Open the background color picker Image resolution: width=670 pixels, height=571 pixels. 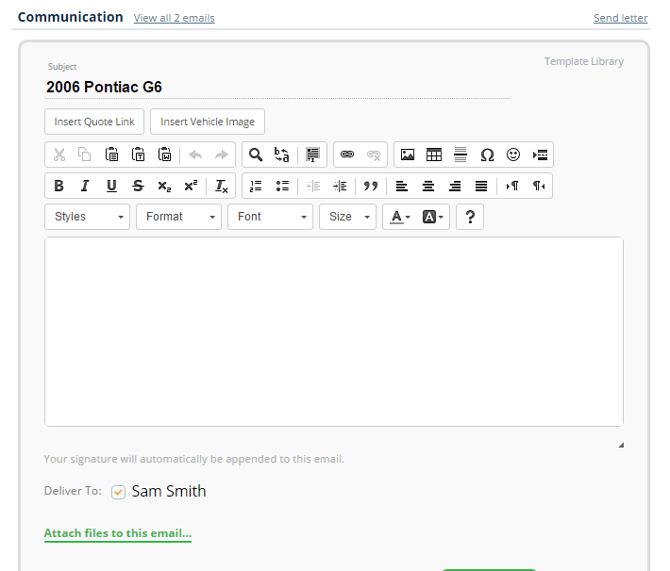point(433,217)
